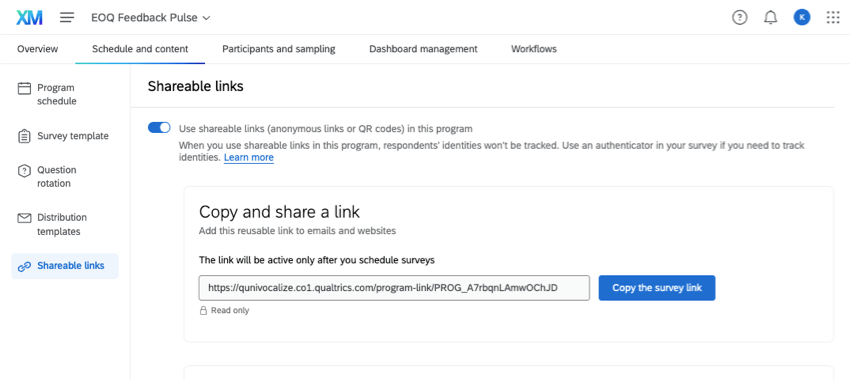Viewport: 850px width, 380px height.
Task: Click the XM logo
Action: click(x=29, y=17)
